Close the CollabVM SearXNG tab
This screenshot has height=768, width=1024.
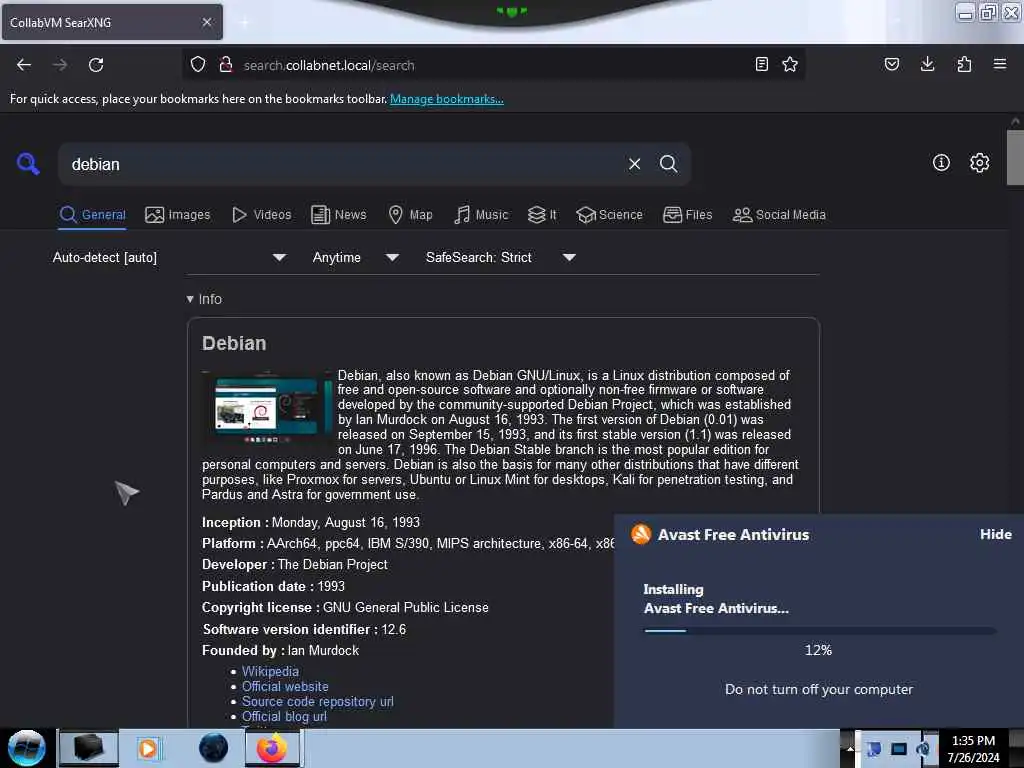coord(207,22)
